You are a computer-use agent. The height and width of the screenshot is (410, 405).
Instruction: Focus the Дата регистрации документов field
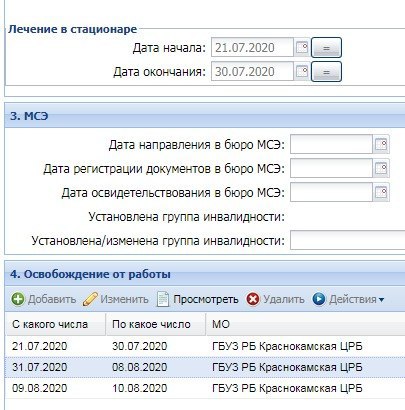coord(331,168)
